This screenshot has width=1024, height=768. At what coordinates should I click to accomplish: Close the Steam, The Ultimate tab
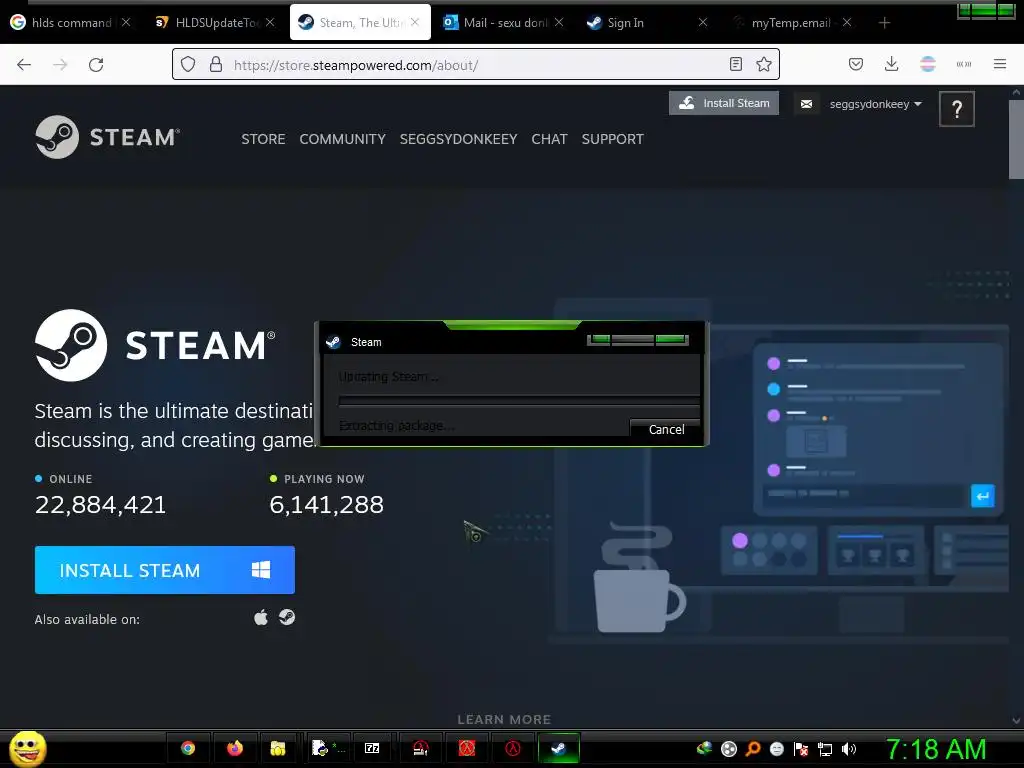[415, 22]
